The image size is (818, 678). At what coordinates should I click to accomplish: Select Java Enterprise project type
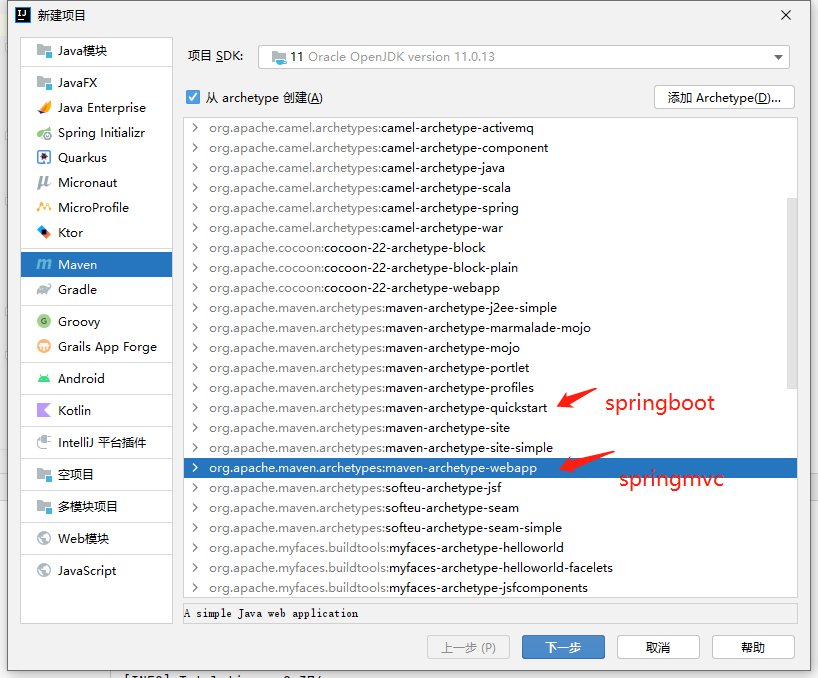tap(97, 107)
